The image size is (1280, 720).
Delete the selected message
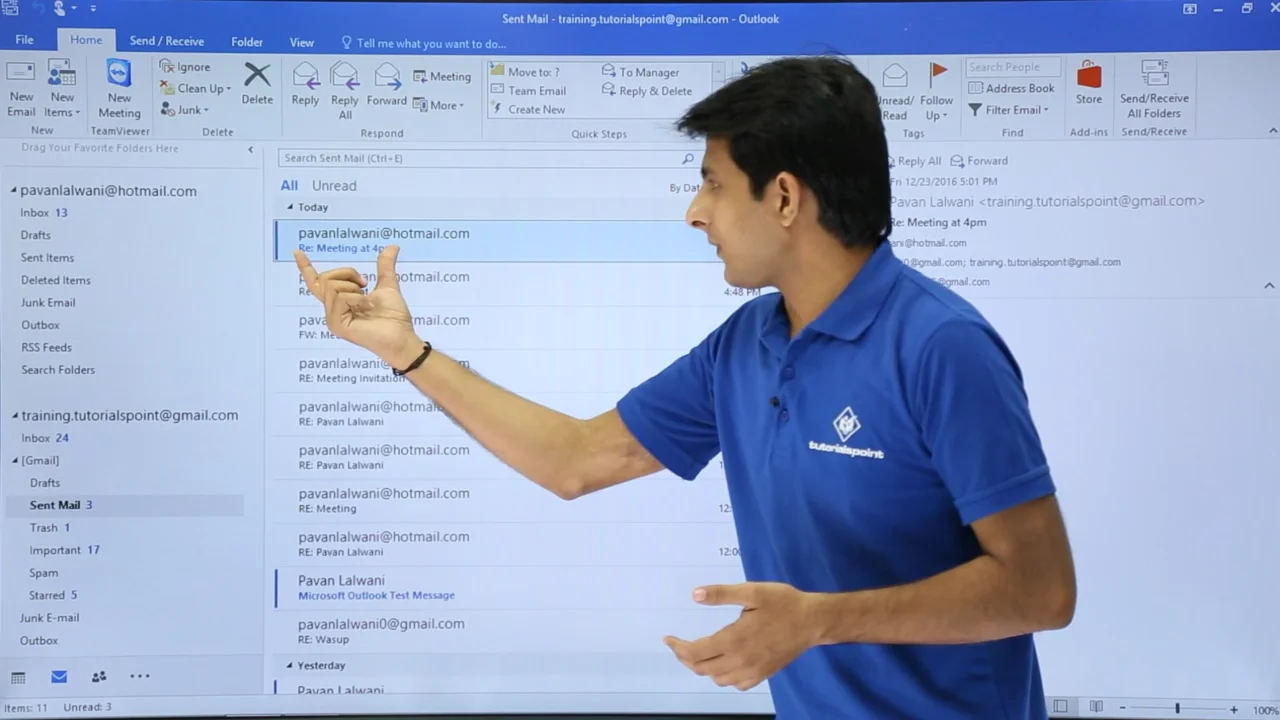(x=257, y=84)
